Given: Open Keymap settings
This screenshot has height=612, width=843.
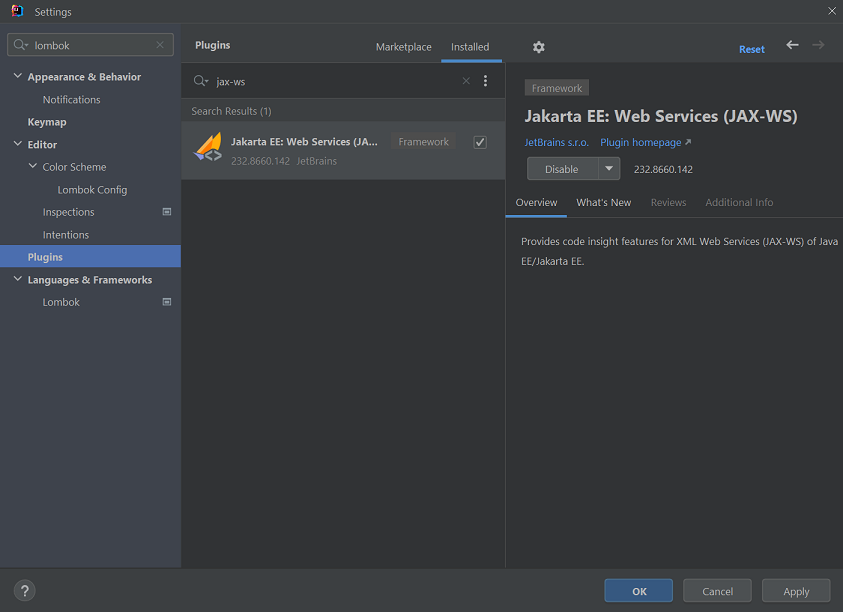Looking at the screenshot, I should click(47, 122).
